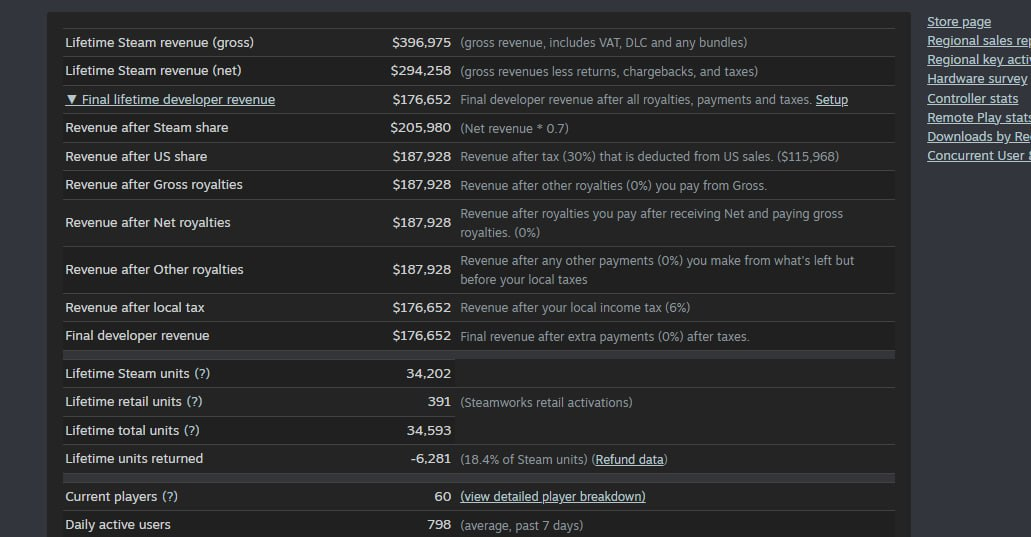Viewport: 1031px width, 537px height.
Task: Open the Downloads by Region link
Action: 978,137
